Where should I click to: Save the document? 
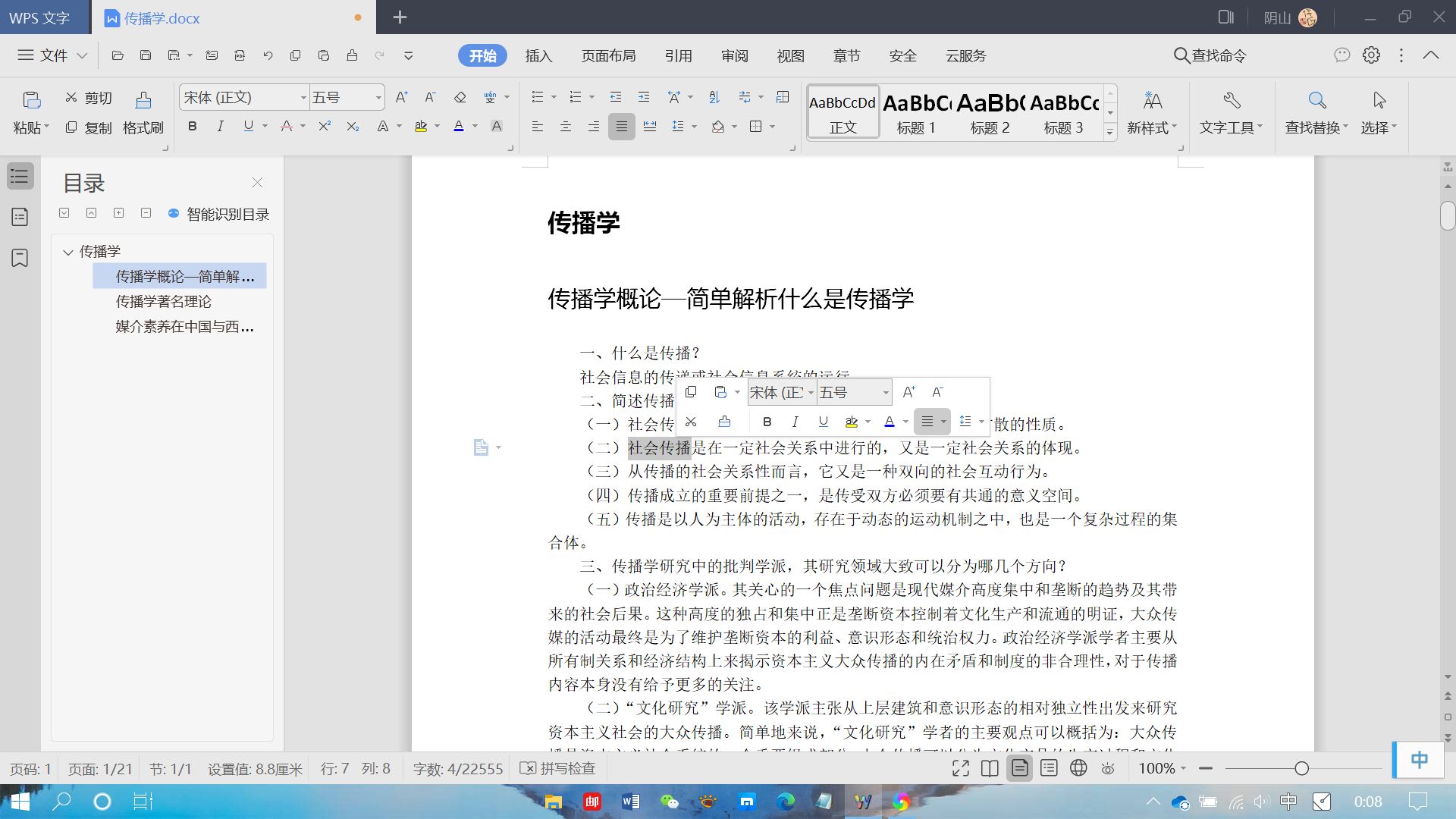click(144, 55)
